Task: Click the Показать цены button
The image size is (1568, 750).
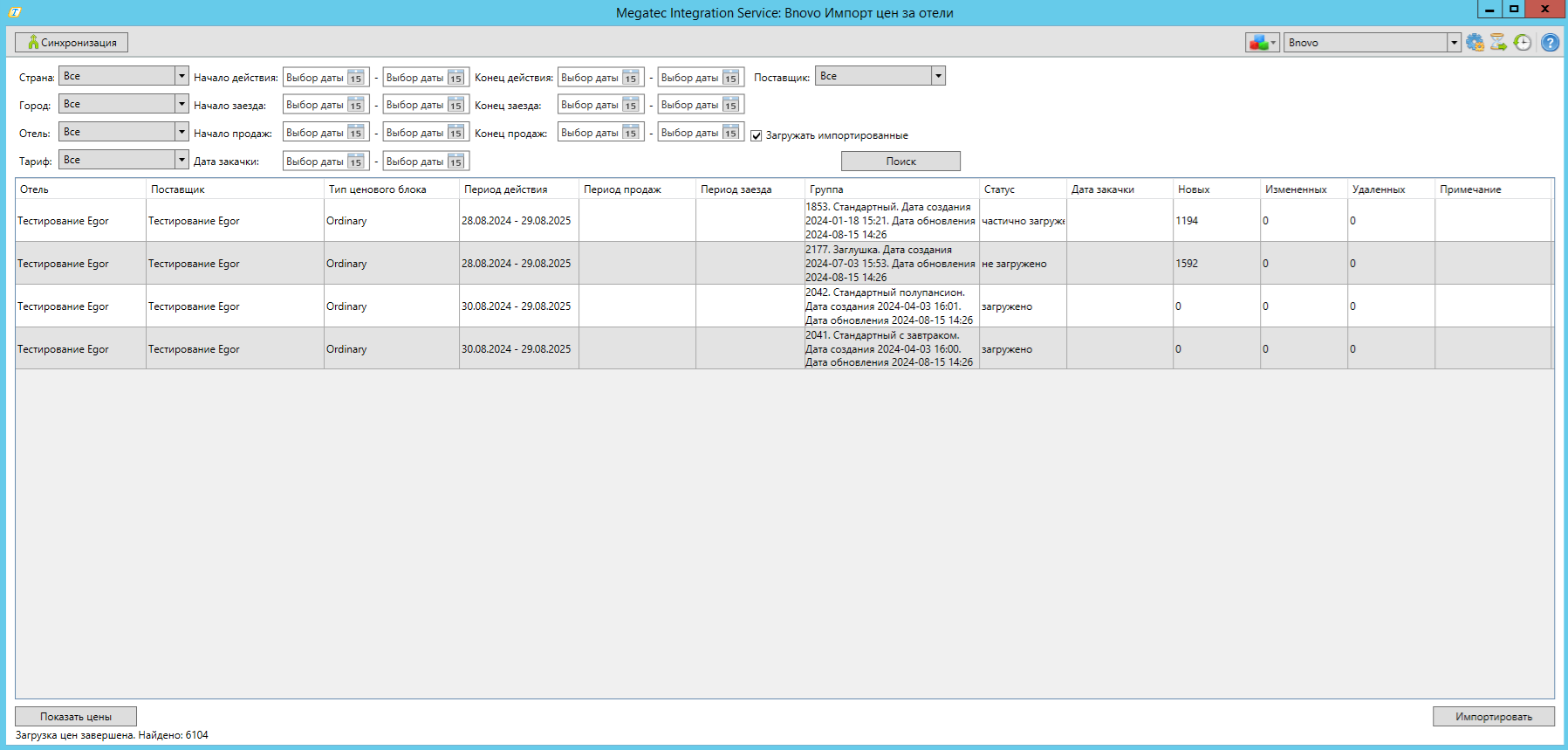Action: 76,717
